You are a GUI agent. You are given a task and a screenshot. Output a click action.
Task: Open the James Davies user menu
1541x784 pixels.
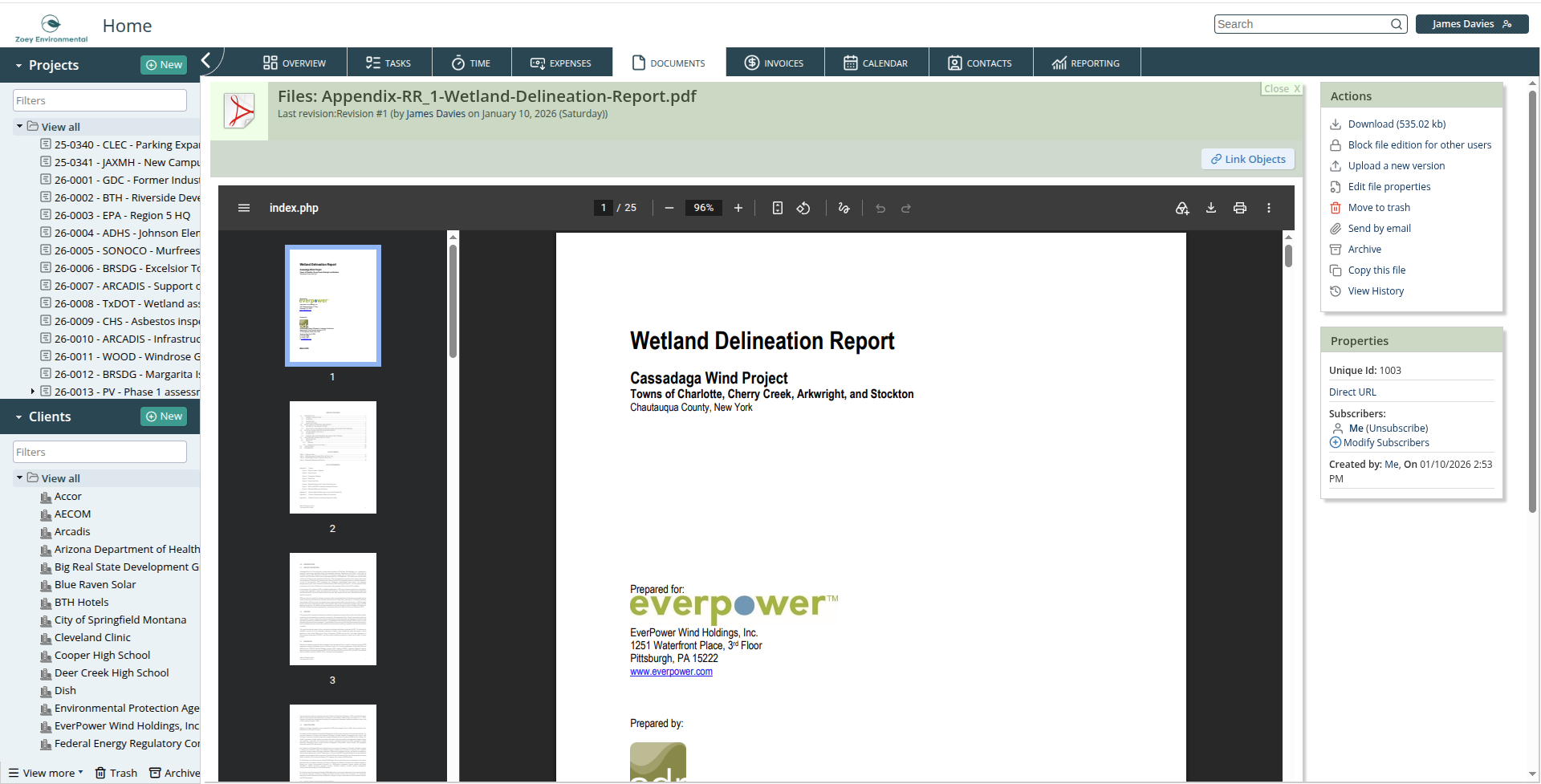(1472, 24)
